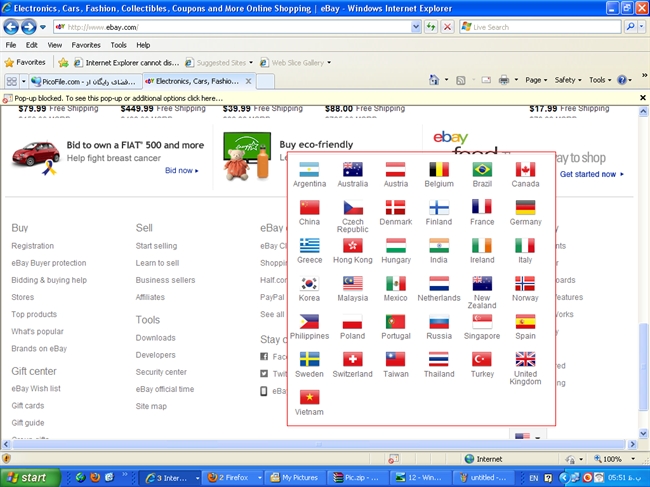Switch to the PicoFile.com tab

(x=86, y=81)
